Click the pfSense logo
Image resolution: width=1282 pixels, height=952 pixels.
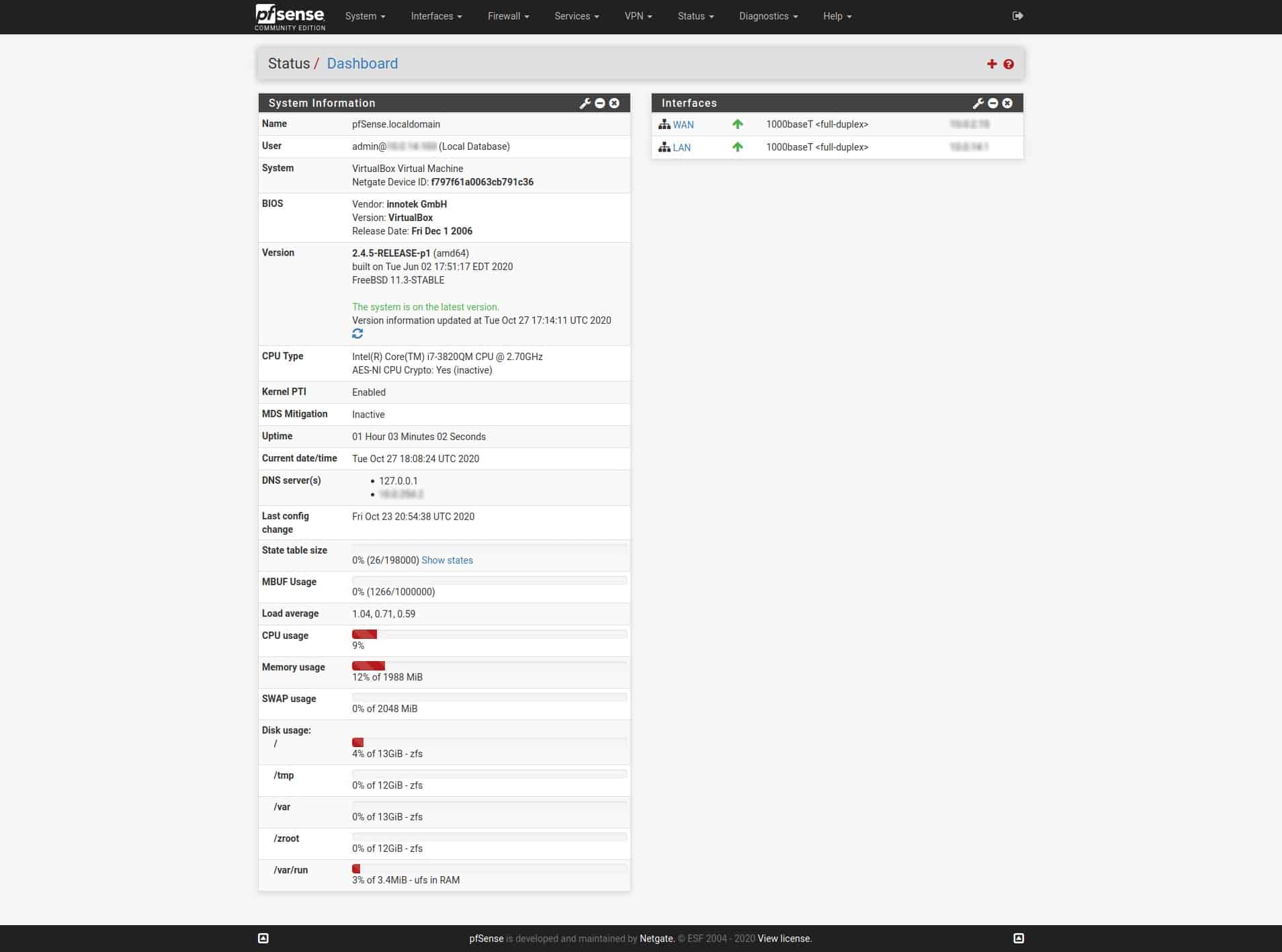(x=290, y=17)
